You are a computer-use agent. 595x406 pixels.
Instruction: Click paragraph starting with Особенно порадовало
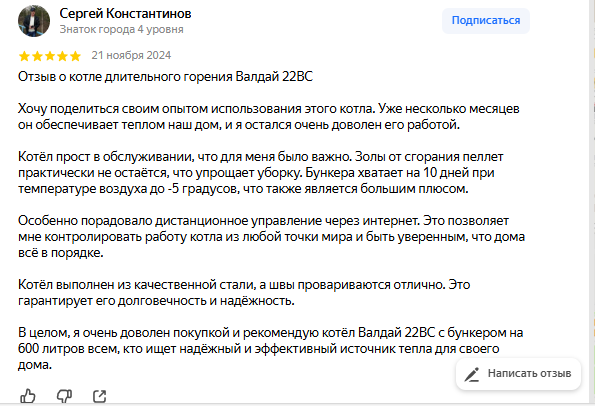271,236
